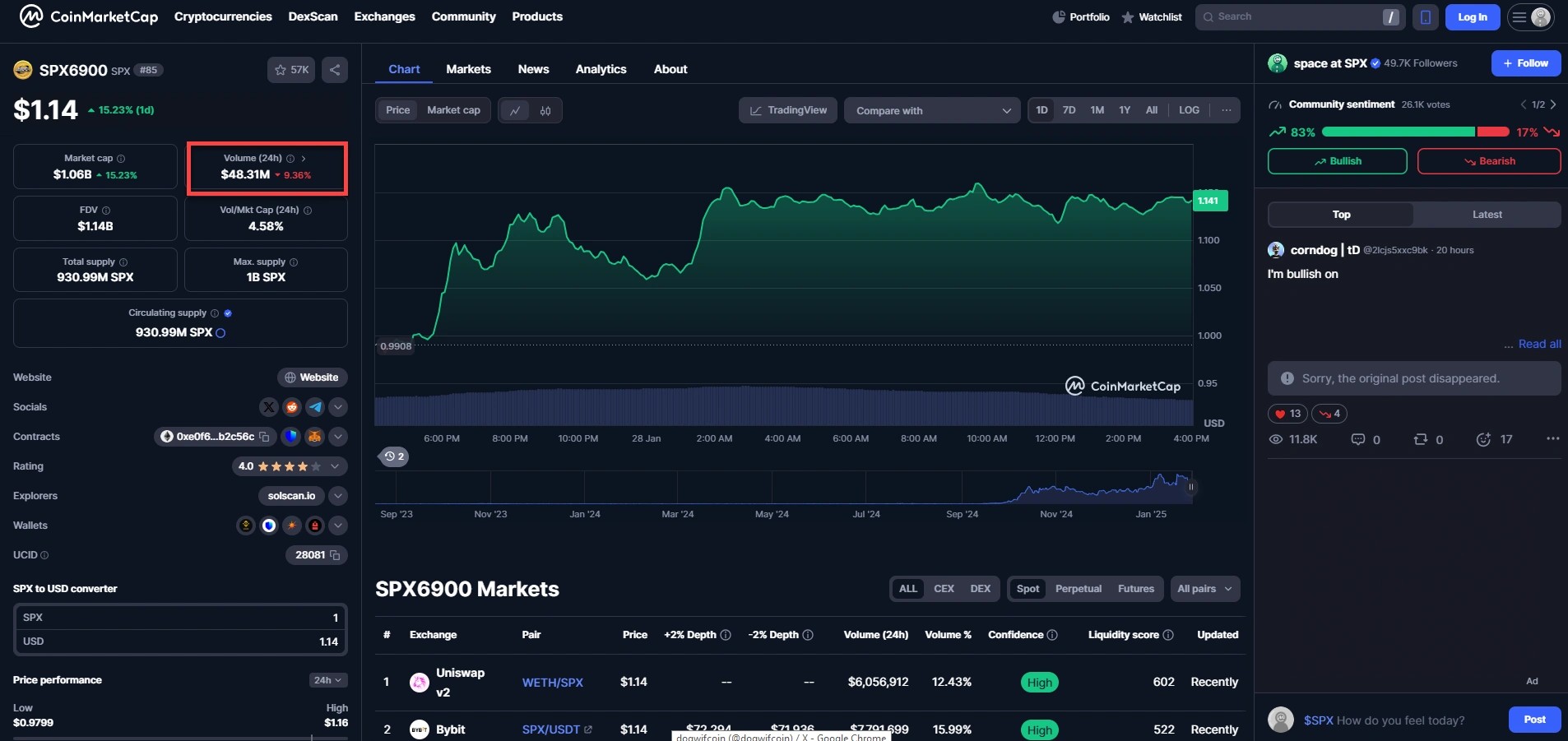Copy the contract address icon

[264, 437]
